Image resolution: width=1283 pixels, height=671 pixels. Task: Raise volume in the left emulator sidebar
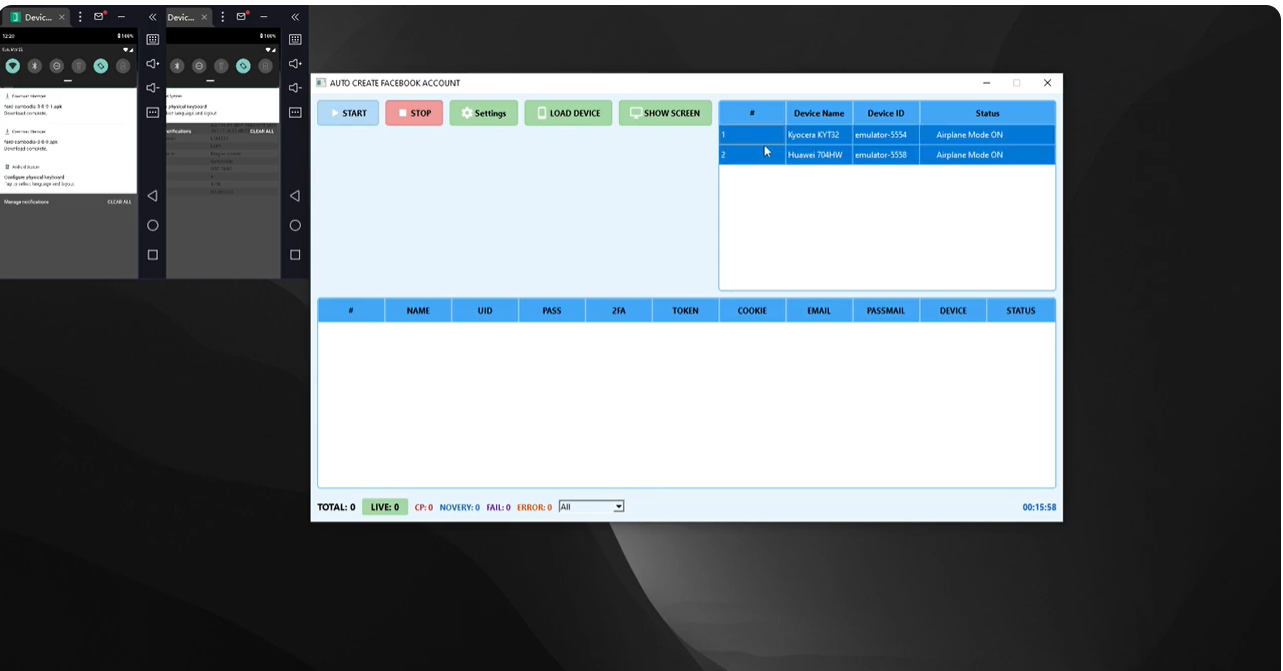click(153, 64)
